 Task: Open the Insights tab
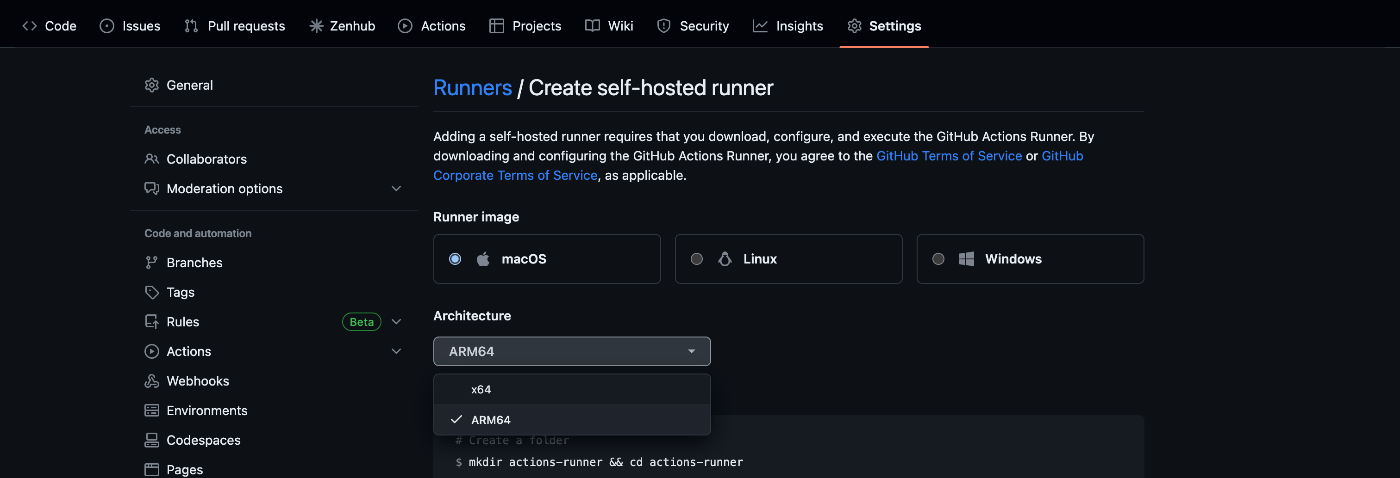coord(788,26)
